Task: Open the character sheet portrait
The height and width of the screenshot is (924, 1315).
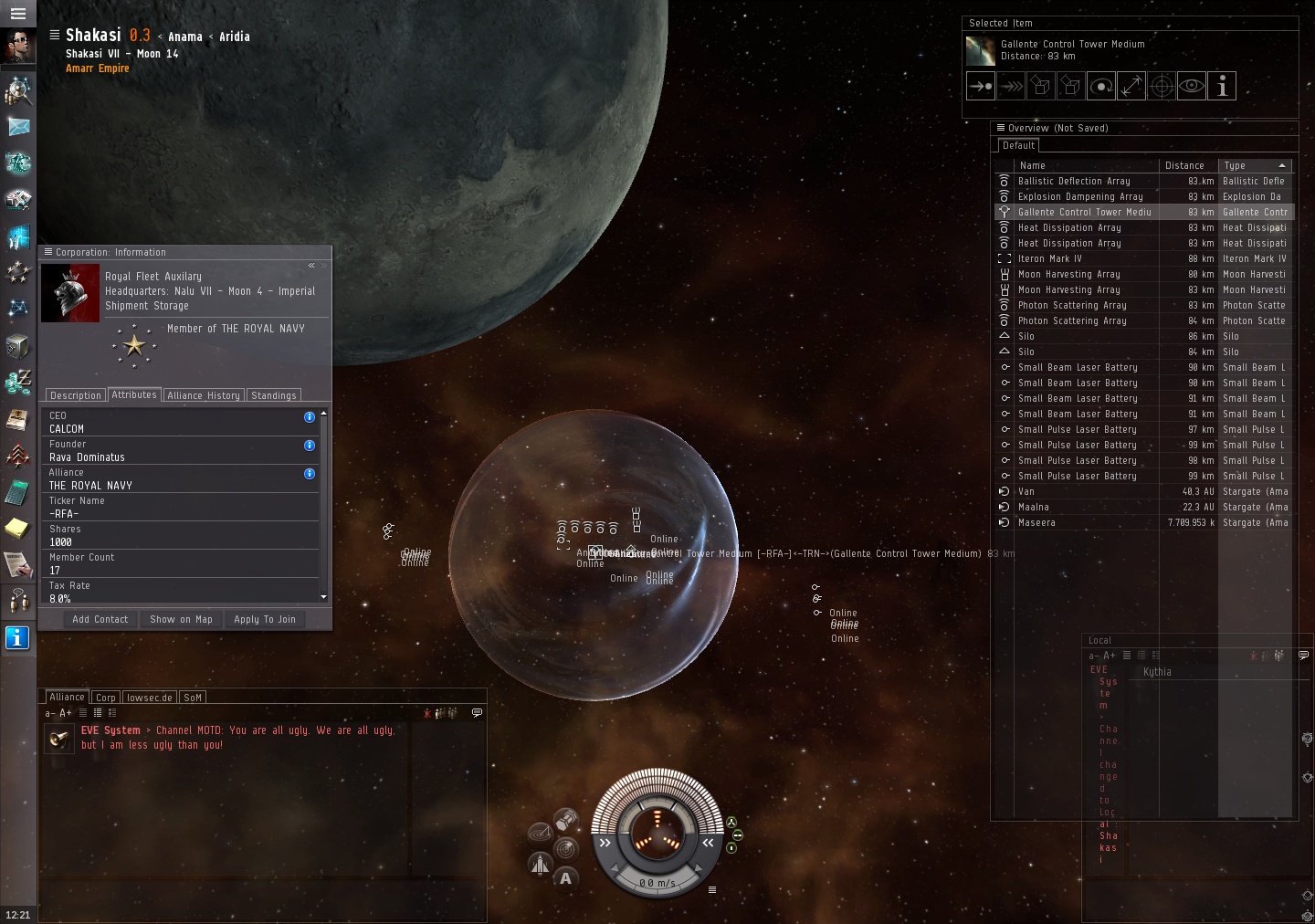Action: (18, 47)
